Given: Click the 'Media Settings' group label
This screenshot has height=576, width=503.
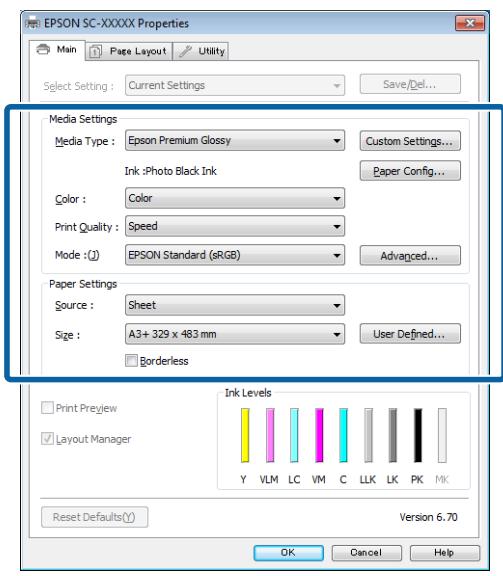Looking at the screenshot, I should (x=83, y=119).
